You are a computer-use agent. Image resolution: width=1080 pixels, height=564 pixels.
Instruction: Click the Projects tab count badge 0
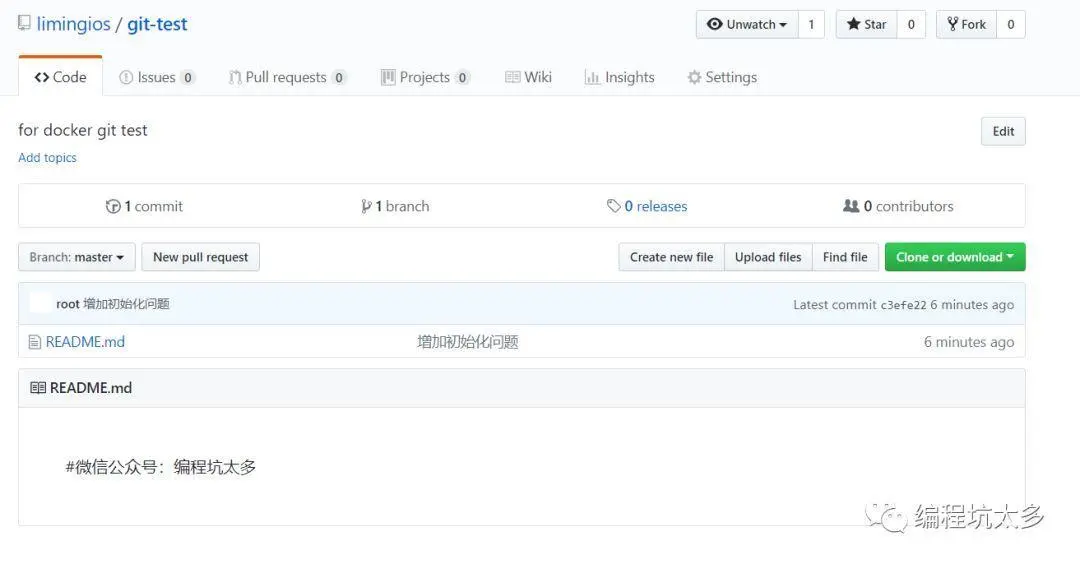(462, 78)
